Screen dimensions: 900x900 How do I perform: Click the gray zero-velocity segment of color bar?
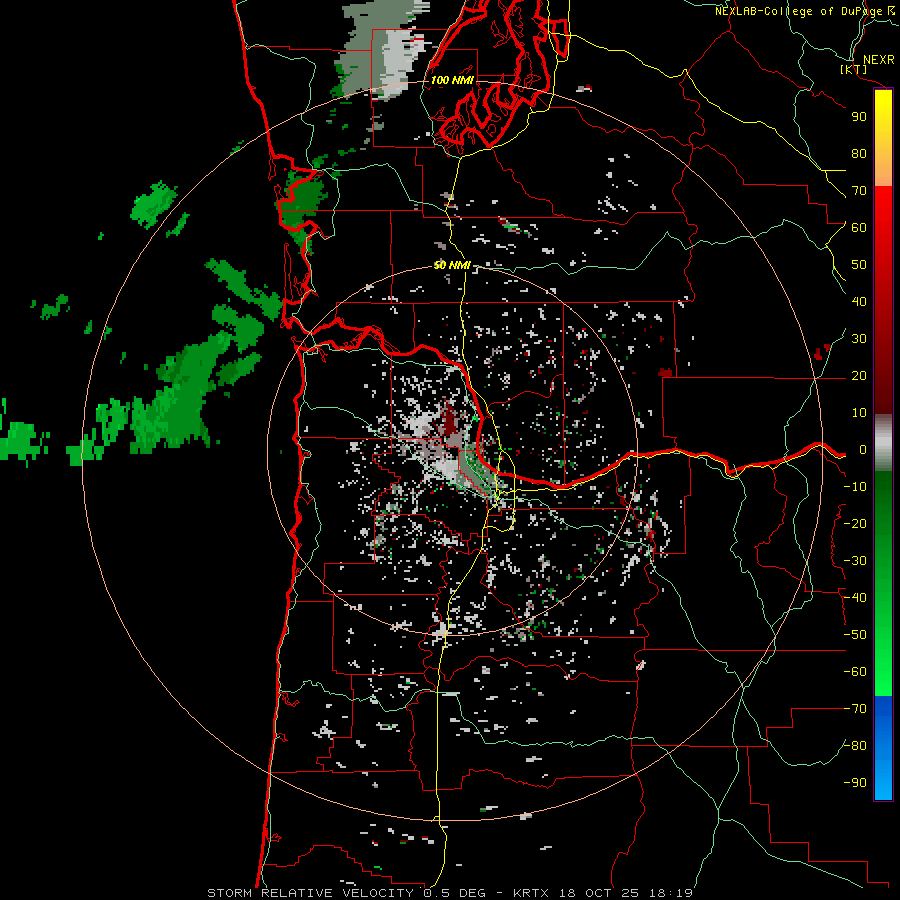click(883, 443)
